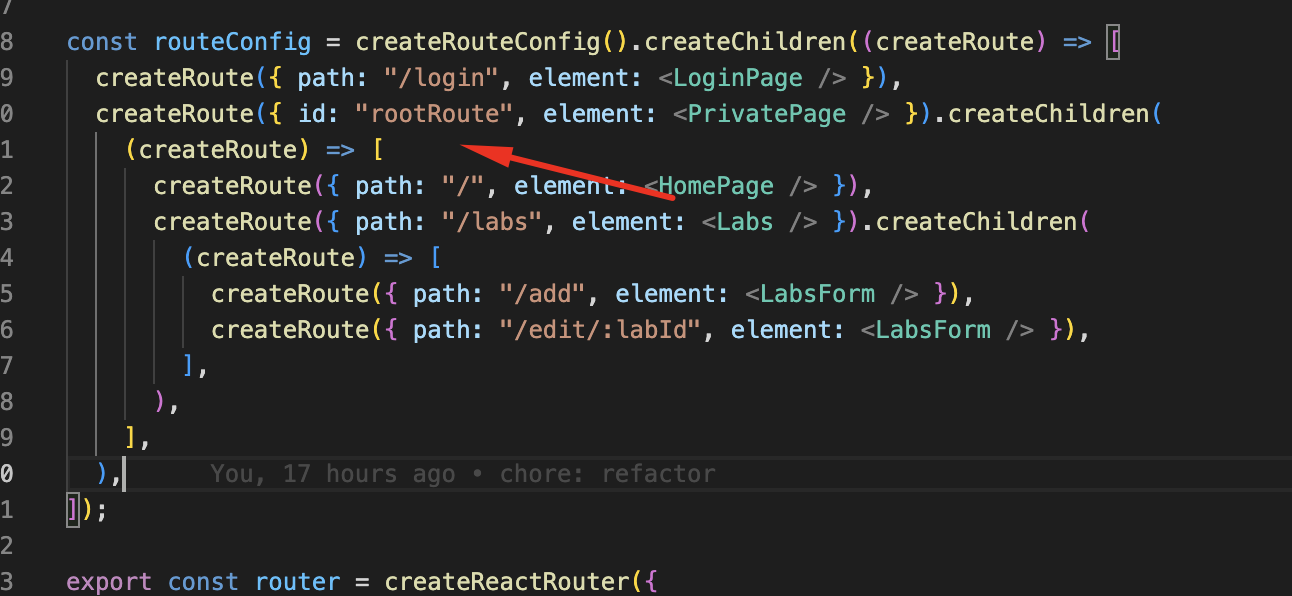Click the const keyword before routeConfig
Screen dimensions: 1292x596
click(x=102, y=42)
